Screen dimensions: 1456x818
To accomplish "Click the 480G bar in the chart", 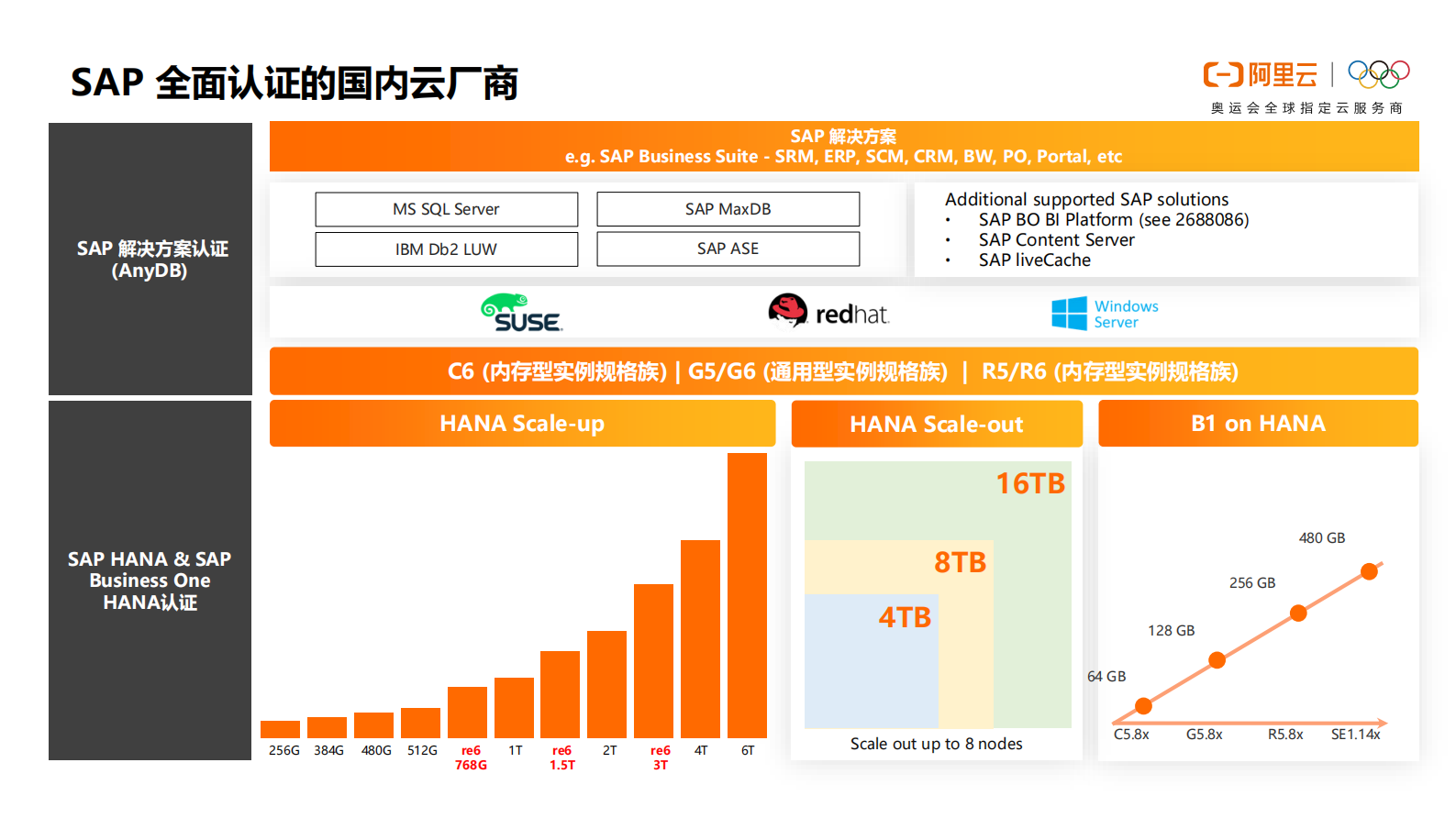I will [x=373, y=725].
